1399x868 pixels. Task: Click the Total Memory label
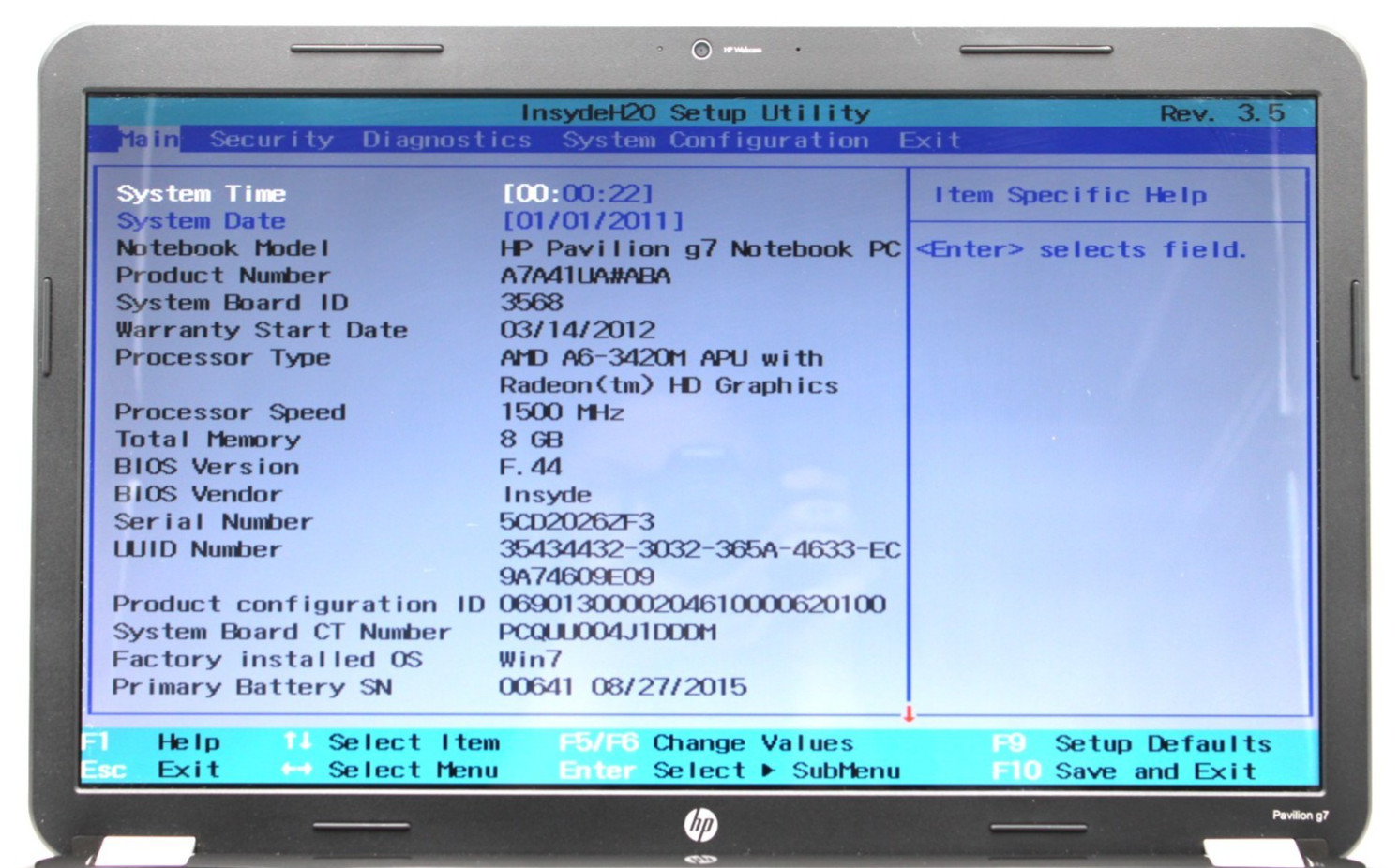tap(208, 440)
